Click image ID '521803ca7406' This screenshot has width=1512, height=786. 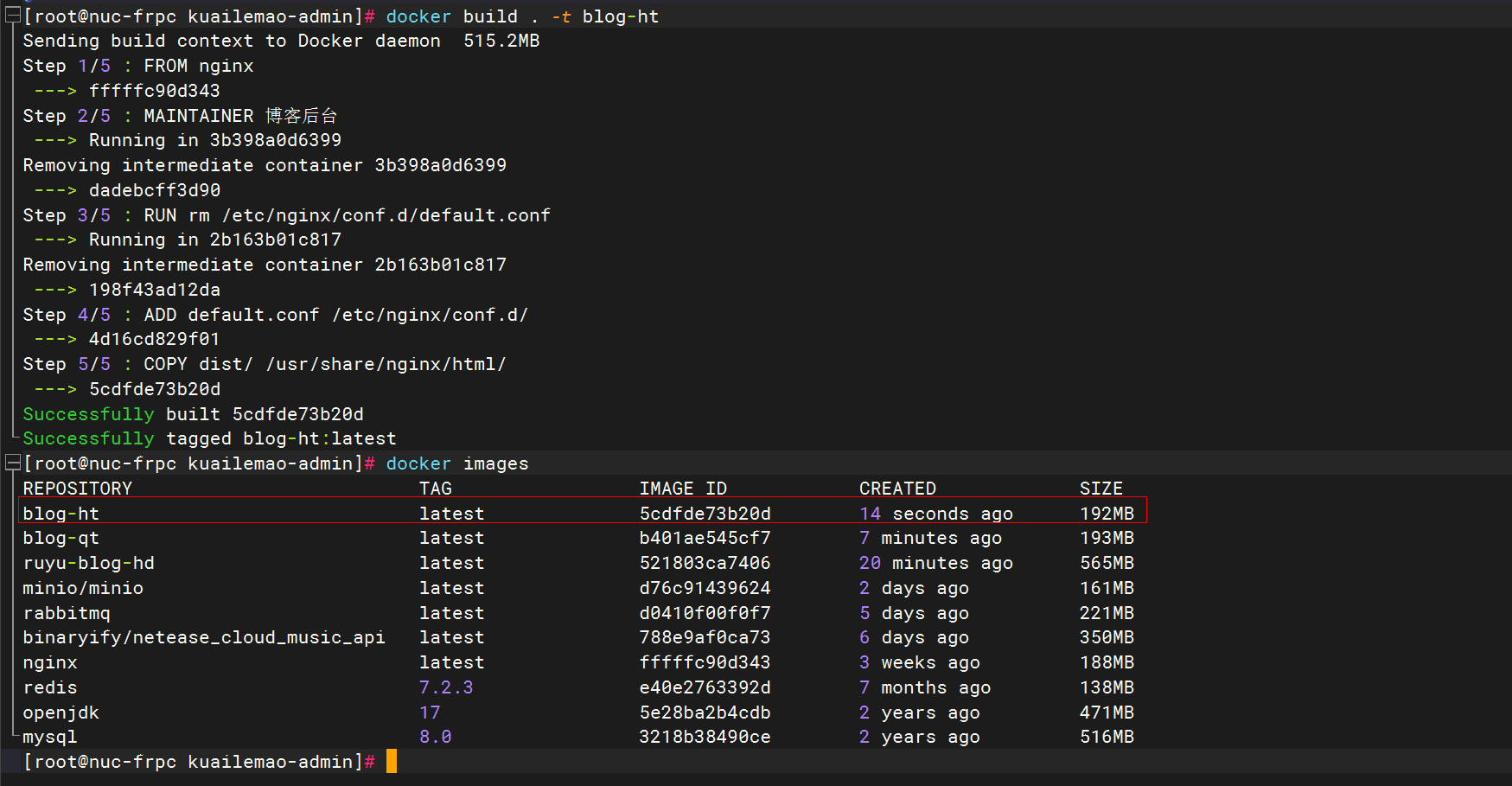point(705,563)
